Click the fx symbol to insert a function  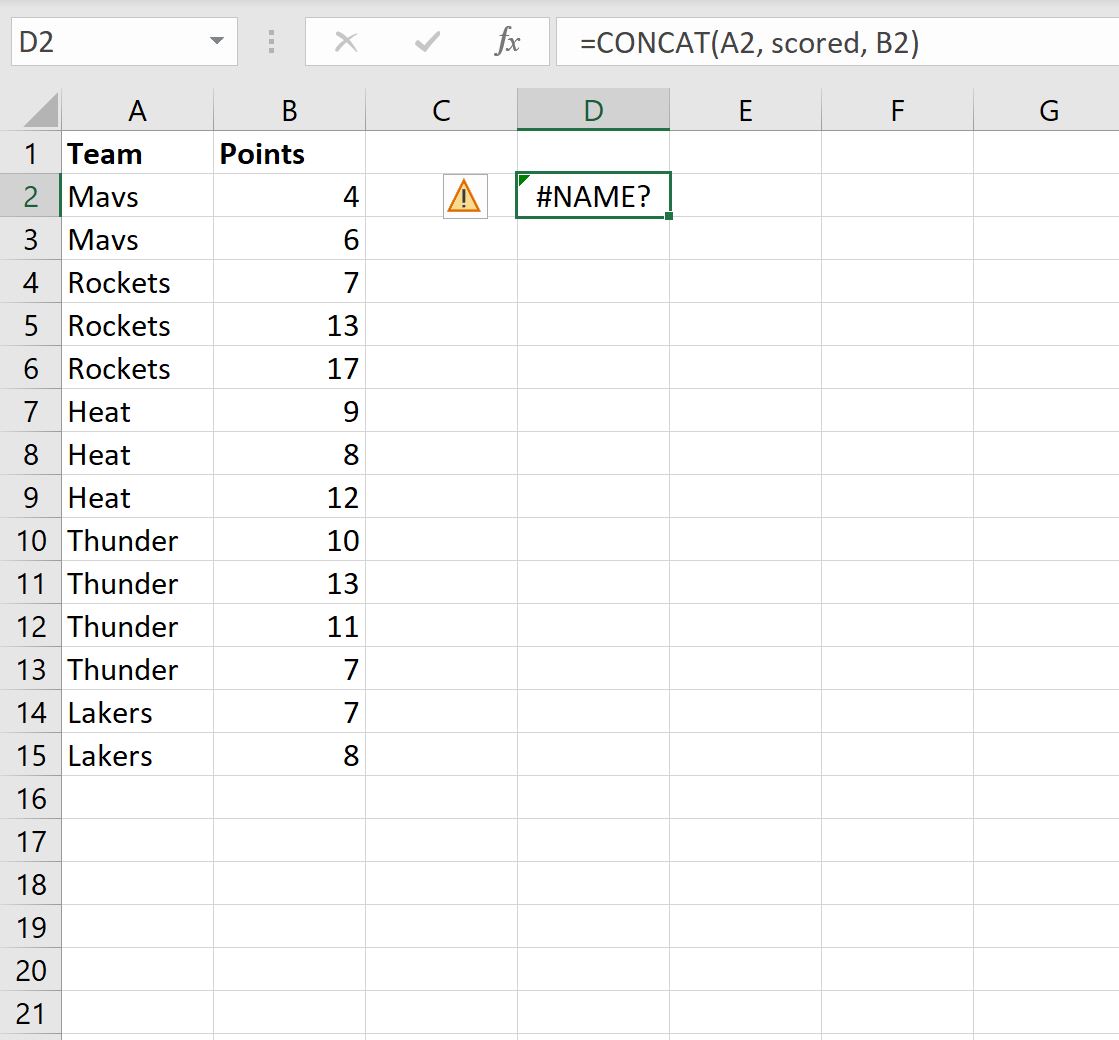(x=508, y=41)
